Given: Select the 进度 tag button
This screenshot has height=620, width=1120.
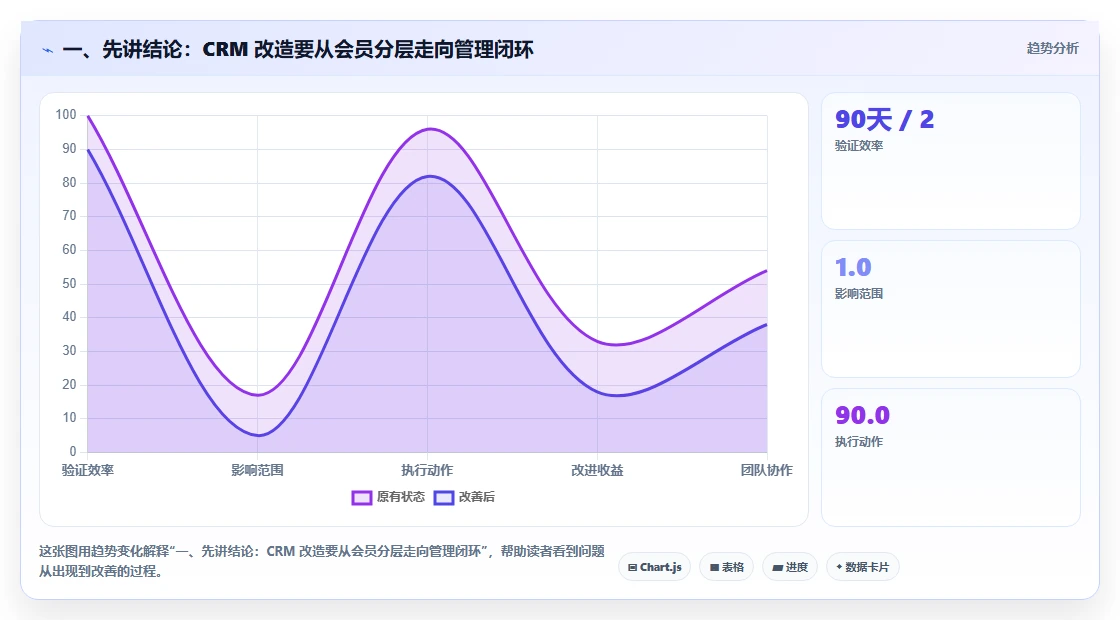Looking at the screenshot, I should tap(790, 567).
